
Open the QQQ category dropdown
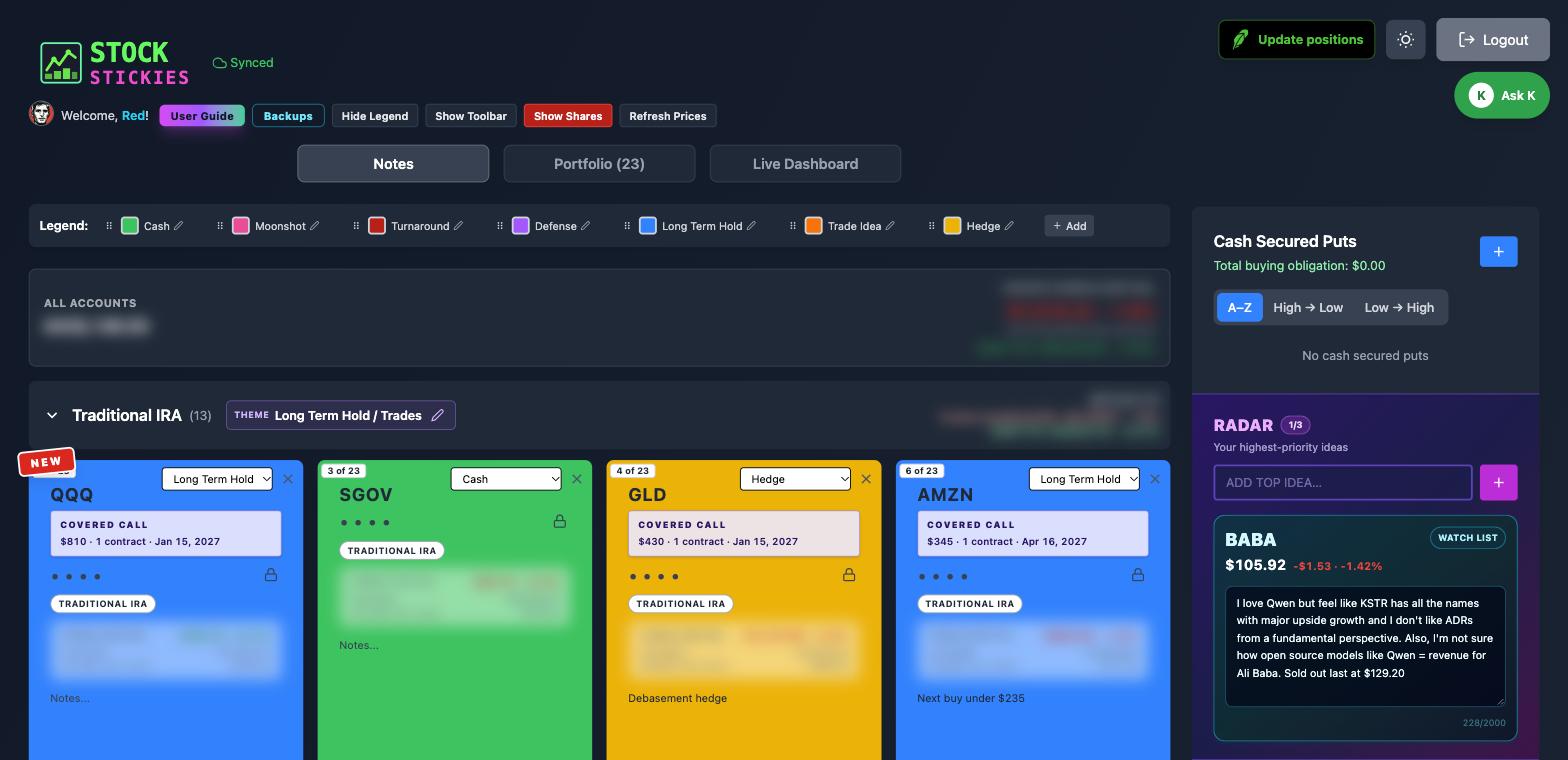(217, 479)
